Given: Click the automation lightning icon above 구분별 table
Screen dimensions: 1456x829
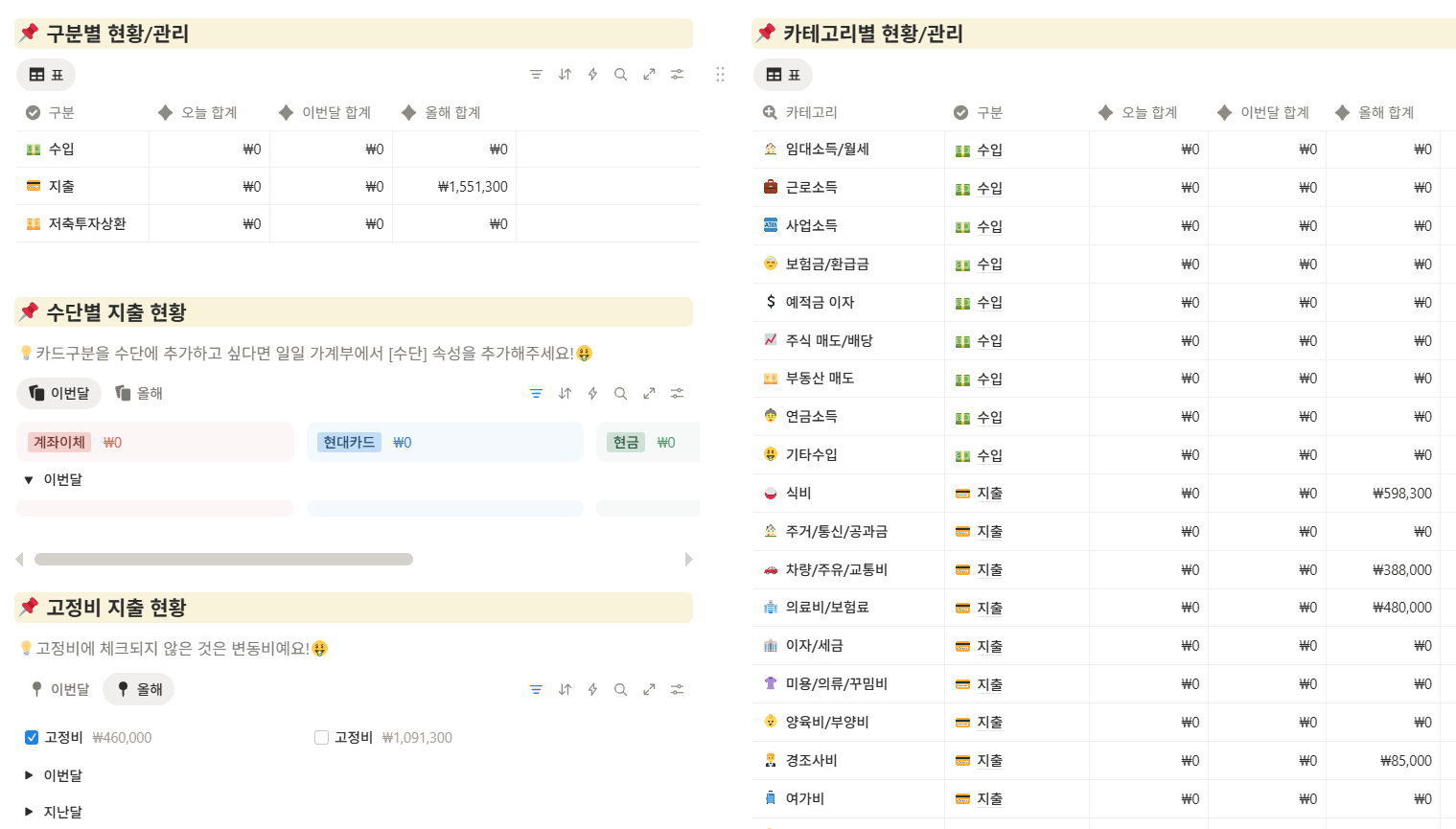Looking at the screenshot, I should coord(592,74).
